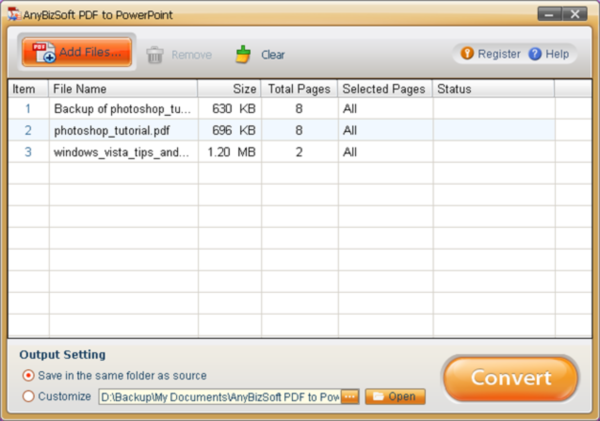Browse output folder with the ellipsis button

coord(349,396)
